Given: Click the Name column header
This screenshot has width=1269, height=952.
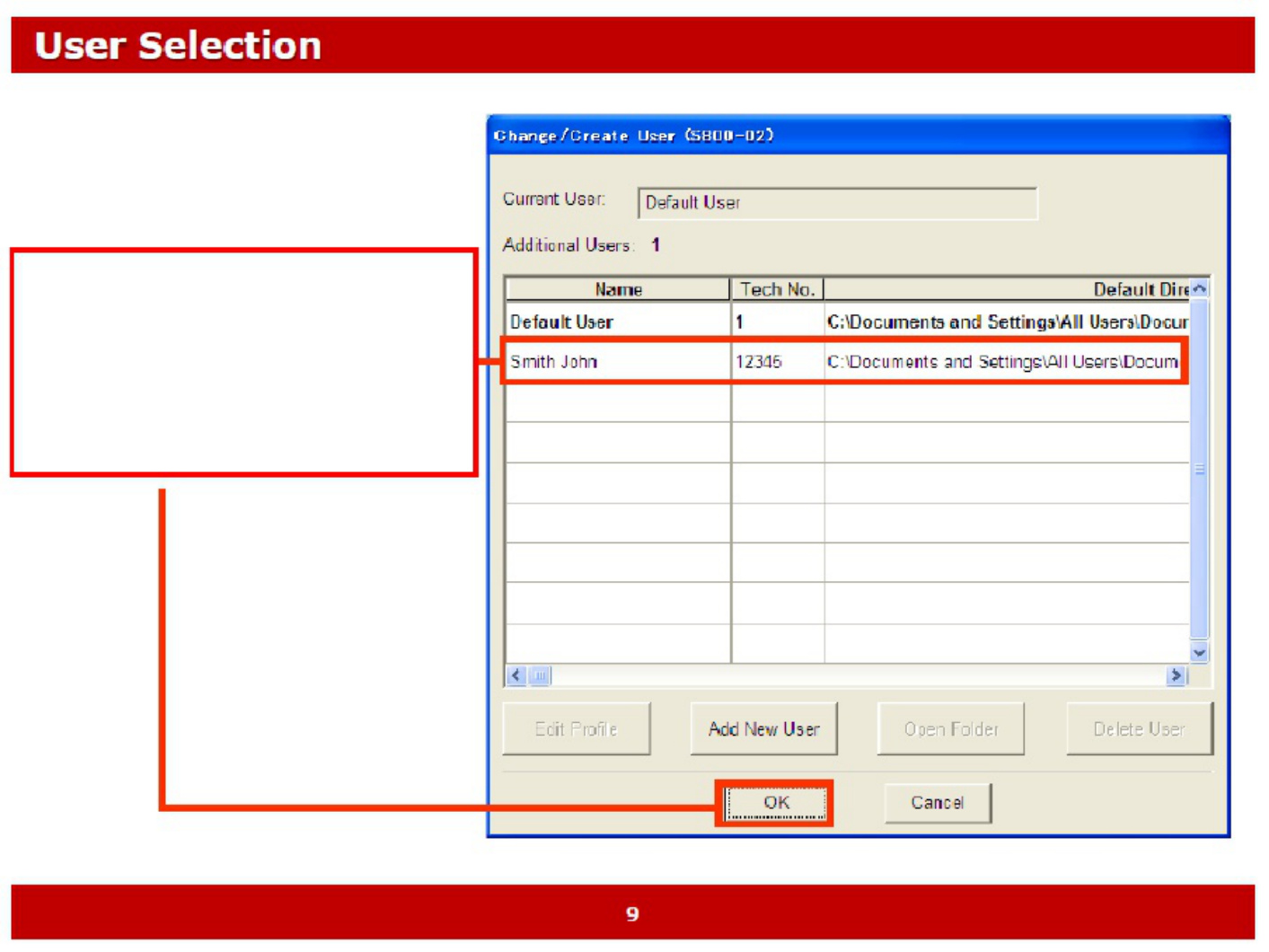Looking at the screenshot, I should 618,289.
